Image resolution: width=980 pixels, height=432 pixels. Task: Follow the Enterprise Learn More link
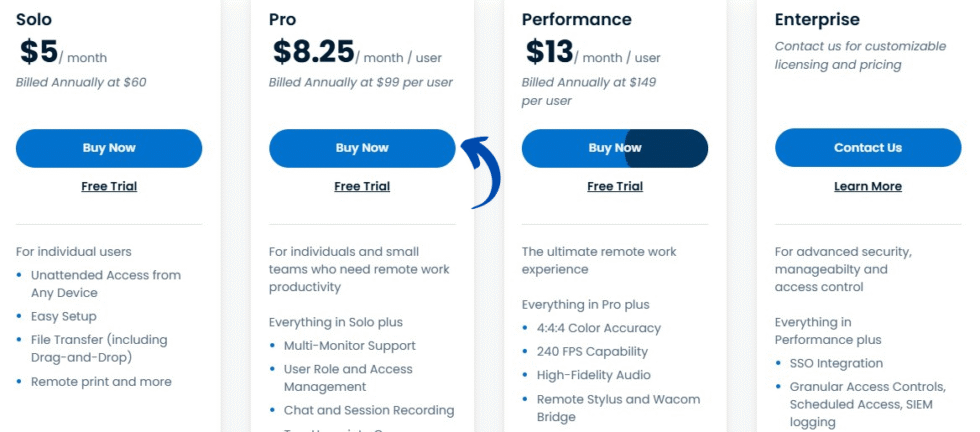[867, 186]
